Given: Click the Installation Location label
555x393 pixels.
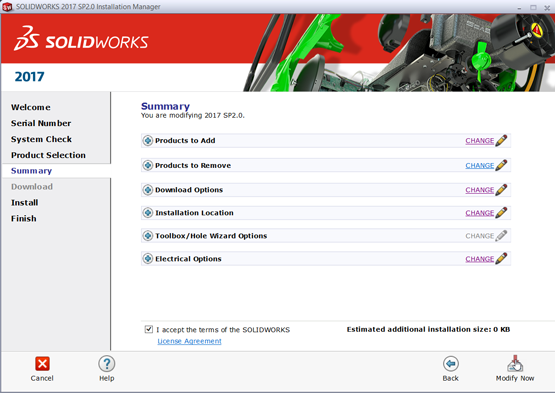Looking at the screenshot, I should (194, 213).
